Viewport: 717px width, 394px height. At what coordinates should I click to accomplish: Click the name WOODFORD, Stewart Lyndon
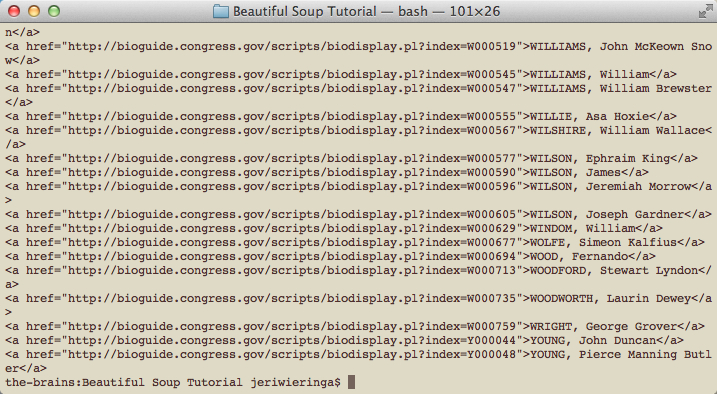pos(614,270)
